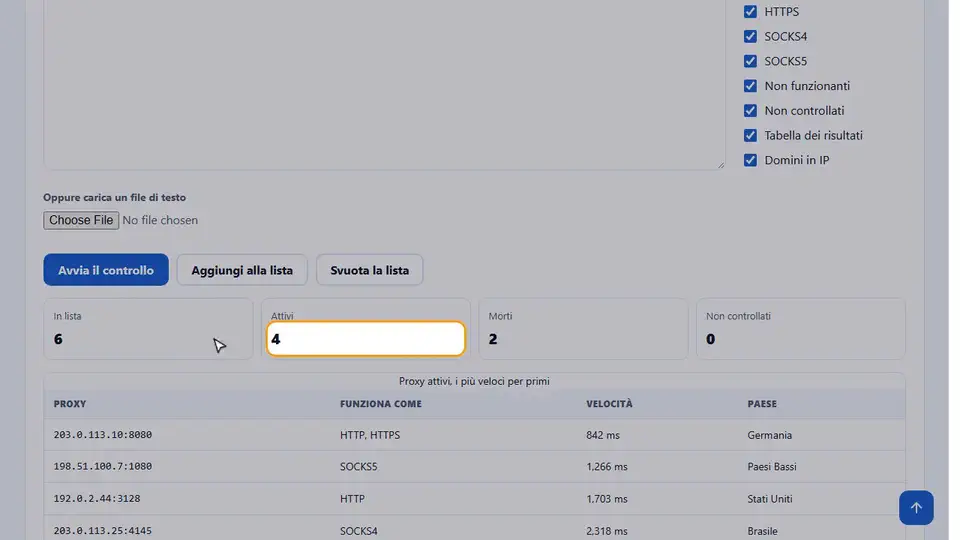The height and width of the screenshot is (540, 960).
Task: Uncheck the HTTPS checkbox
Action: (750, 12)
